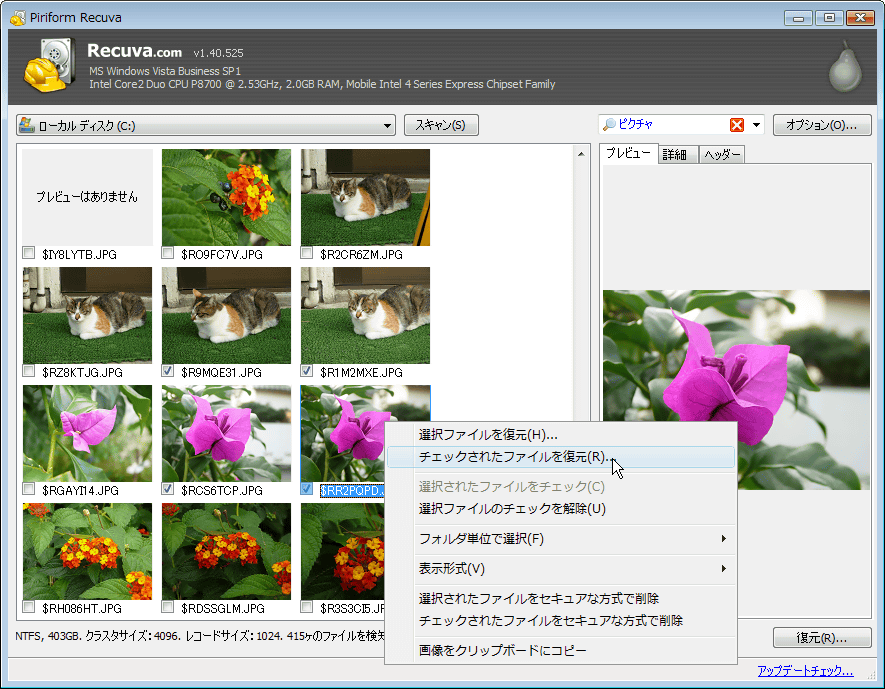Open the アップデートチェック... link

[x=805, y=670]
